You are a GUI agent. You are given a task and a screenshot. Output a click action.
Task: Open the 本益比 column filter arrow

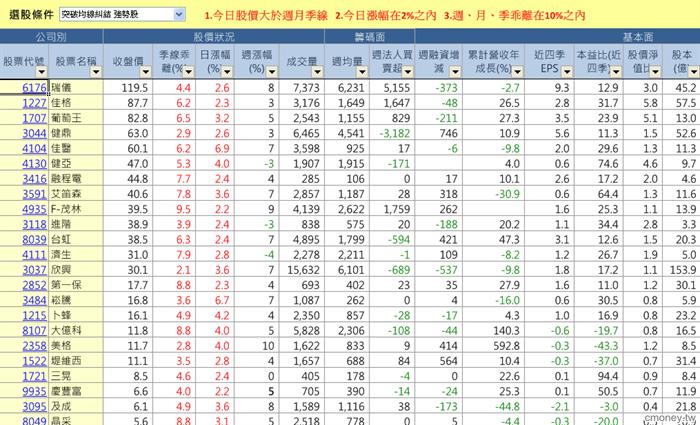[x=616, y=72]
